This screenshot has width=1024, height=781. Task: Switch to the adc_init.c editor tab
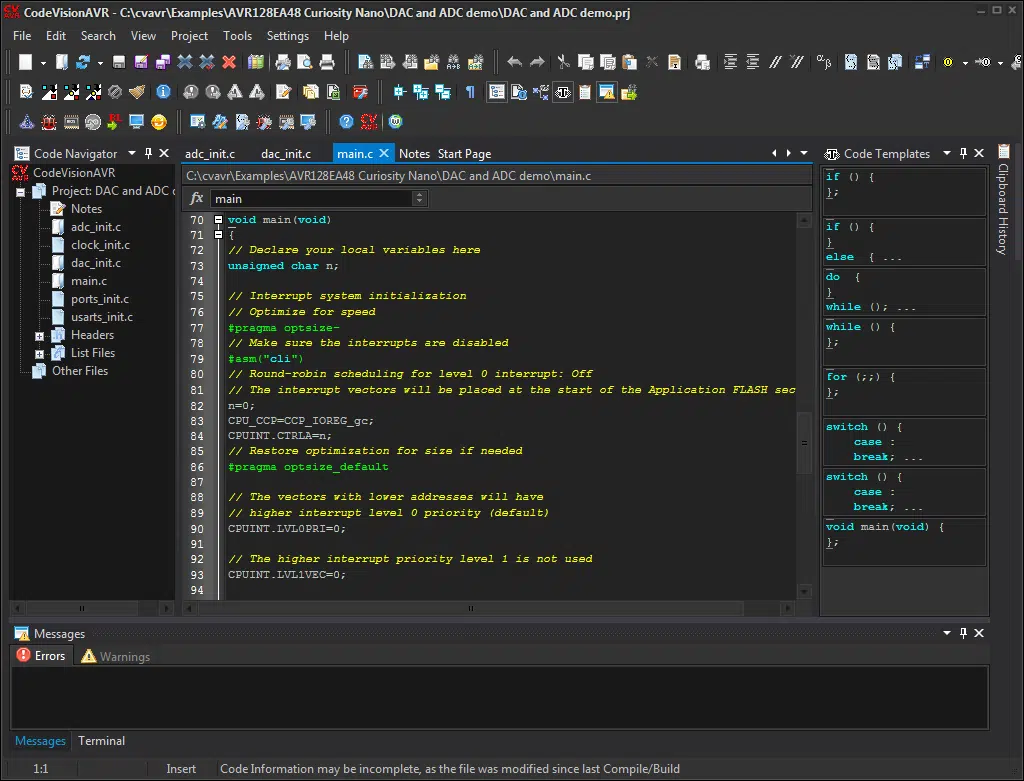click(x=210, y=153)
